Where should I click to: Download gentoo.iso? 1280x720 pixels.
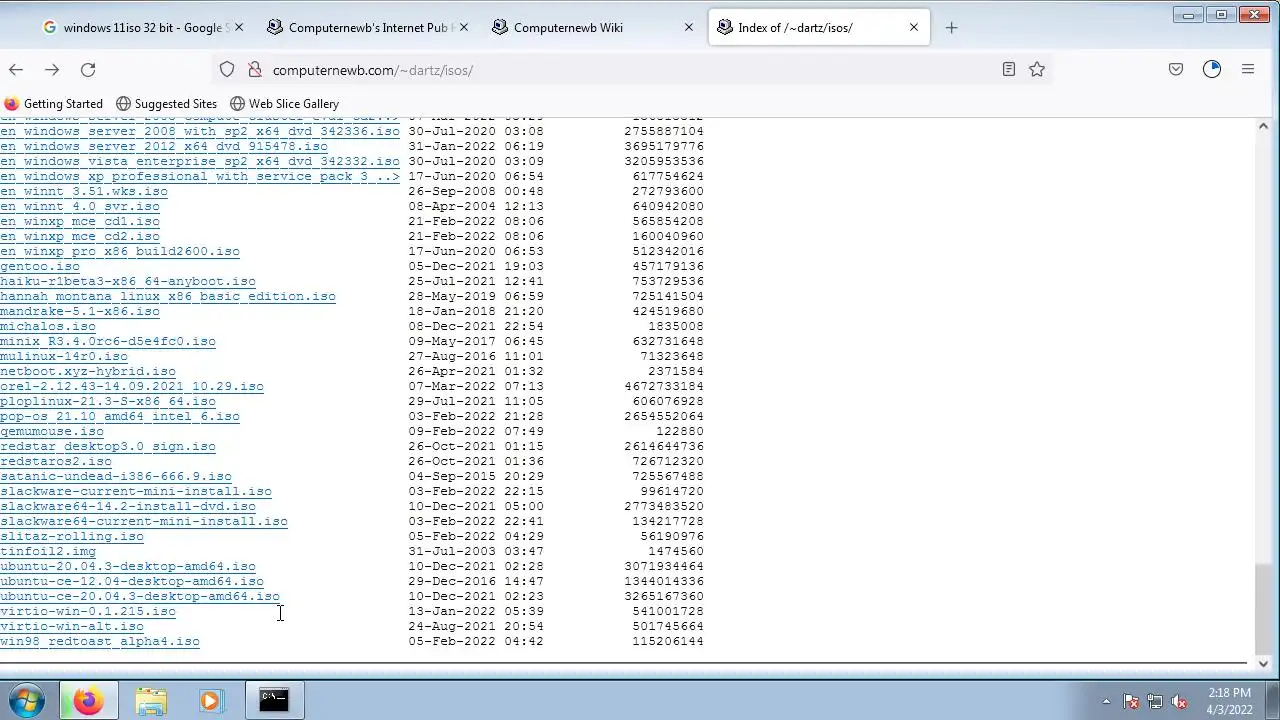[x=40, y=266]
